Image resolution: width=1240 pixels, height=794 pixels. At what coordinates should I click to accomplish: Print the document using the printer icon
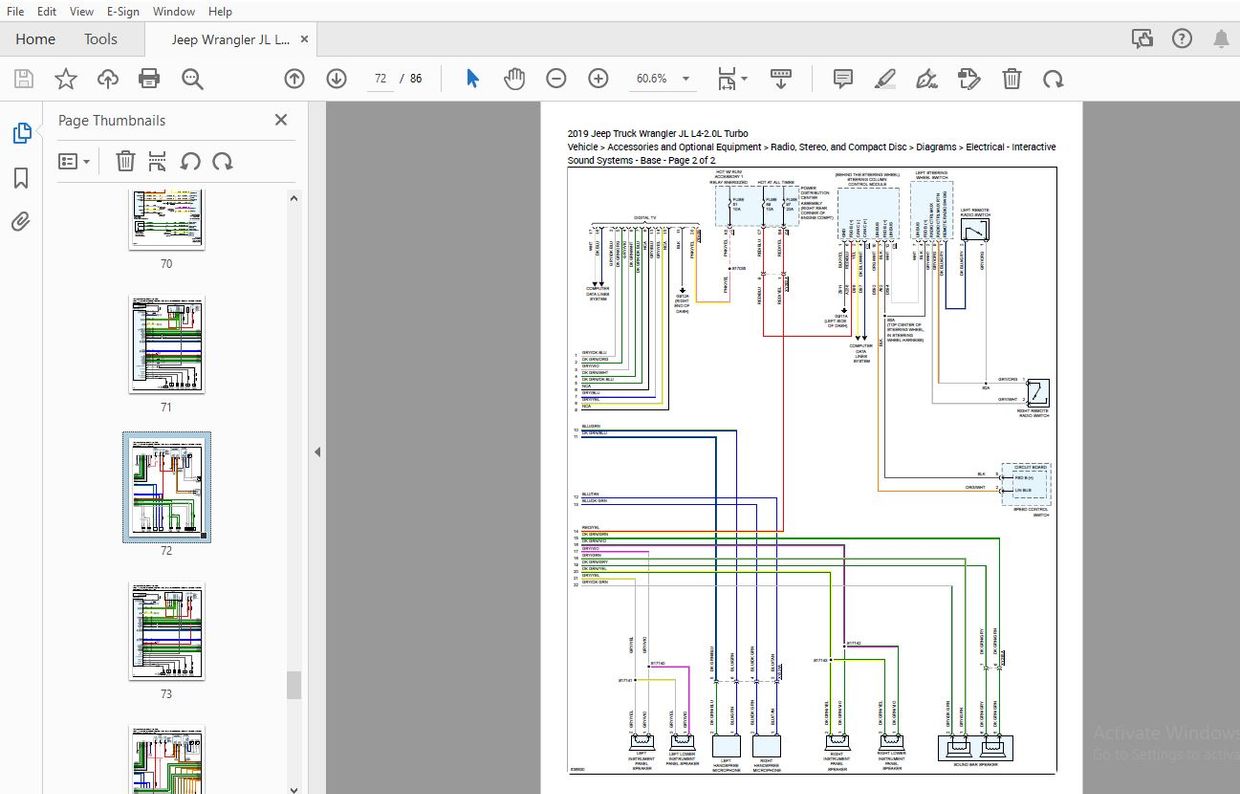click(x=149, y=79)
